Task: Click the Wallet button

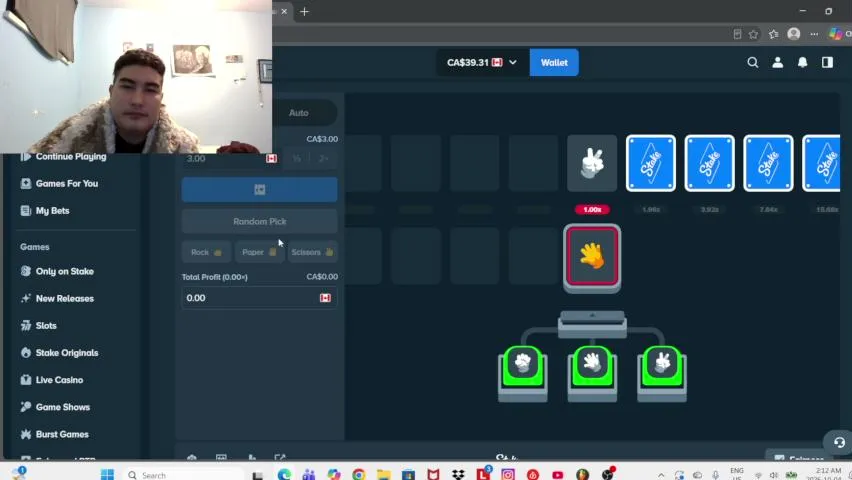Action: 554,63
